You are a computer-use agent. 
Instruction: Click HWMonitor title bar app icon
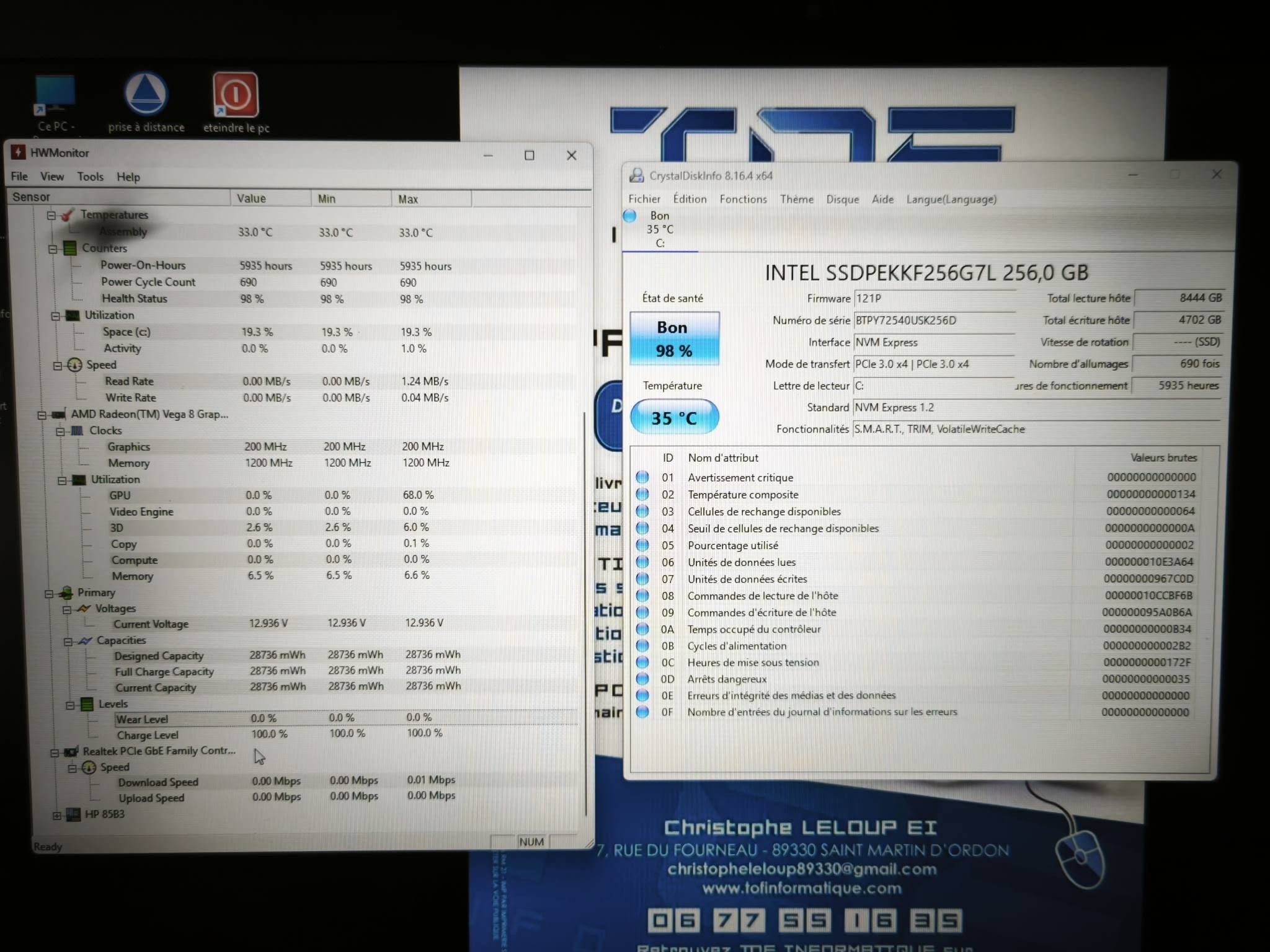[19, 152]
